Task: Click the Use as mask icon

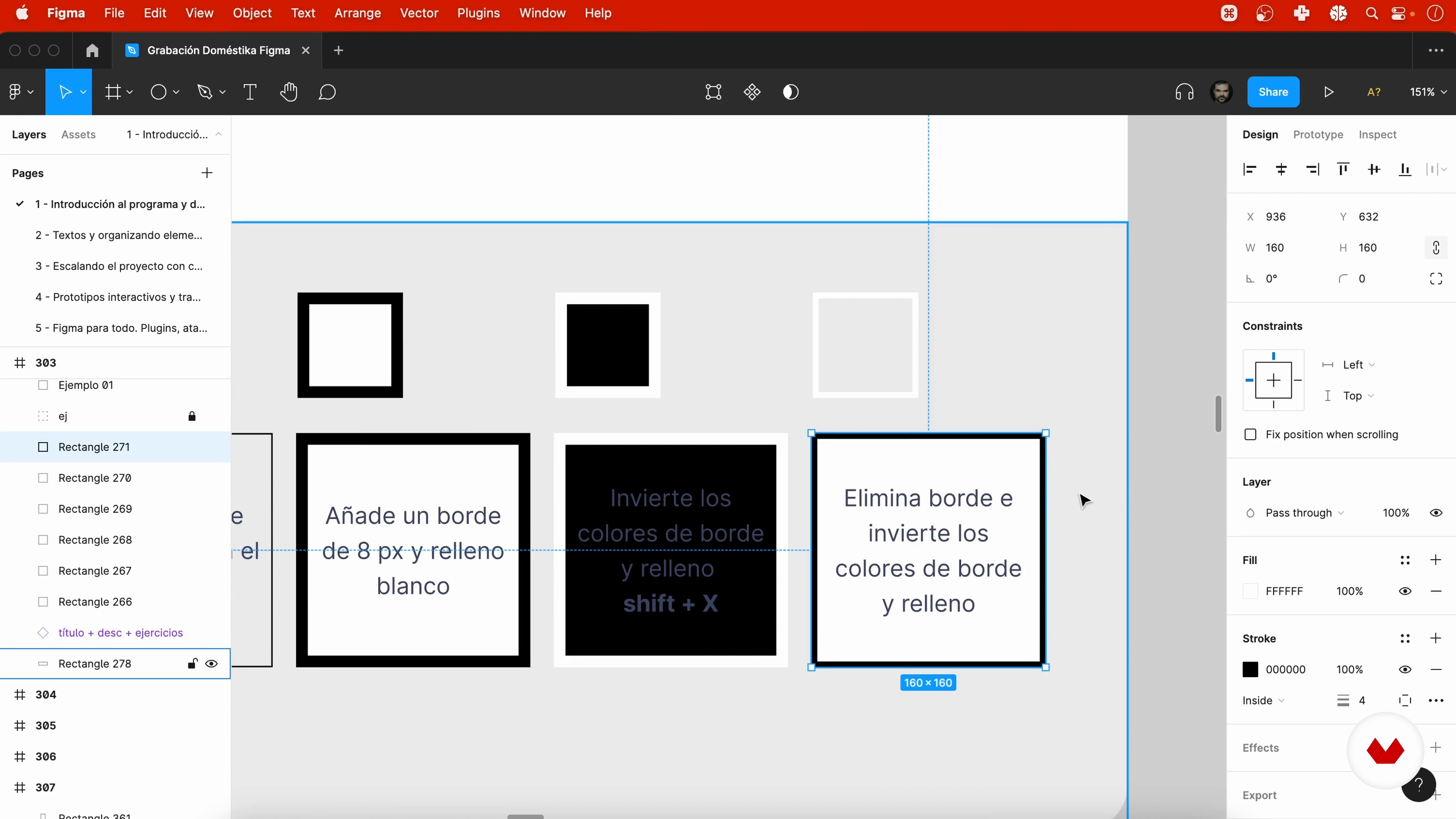Action: (x=791, y=92)
